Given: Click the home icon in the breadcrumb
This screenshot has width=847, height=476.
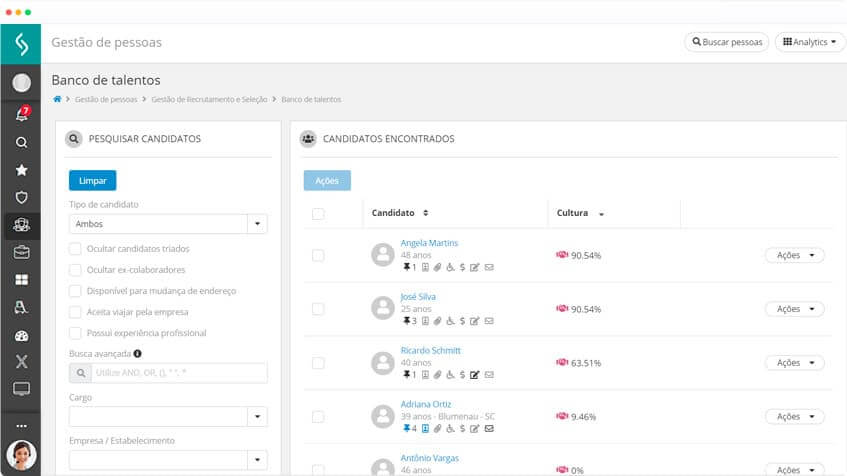Looking at the screenshot, I should (x=57, y=99).
